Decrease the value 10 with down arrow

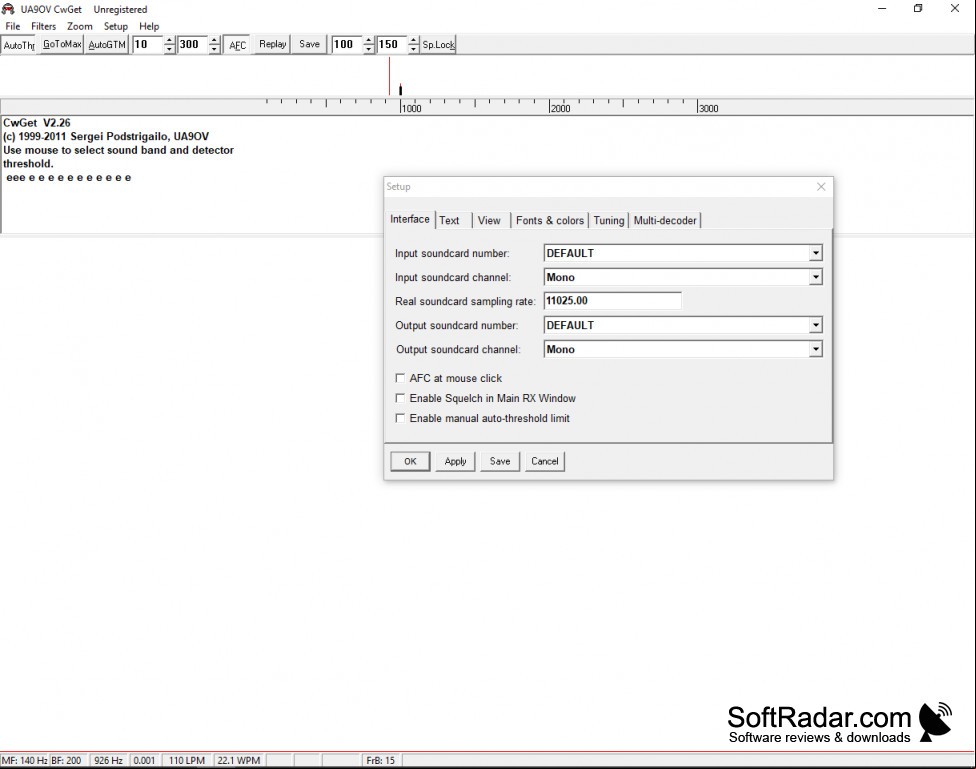169,49
